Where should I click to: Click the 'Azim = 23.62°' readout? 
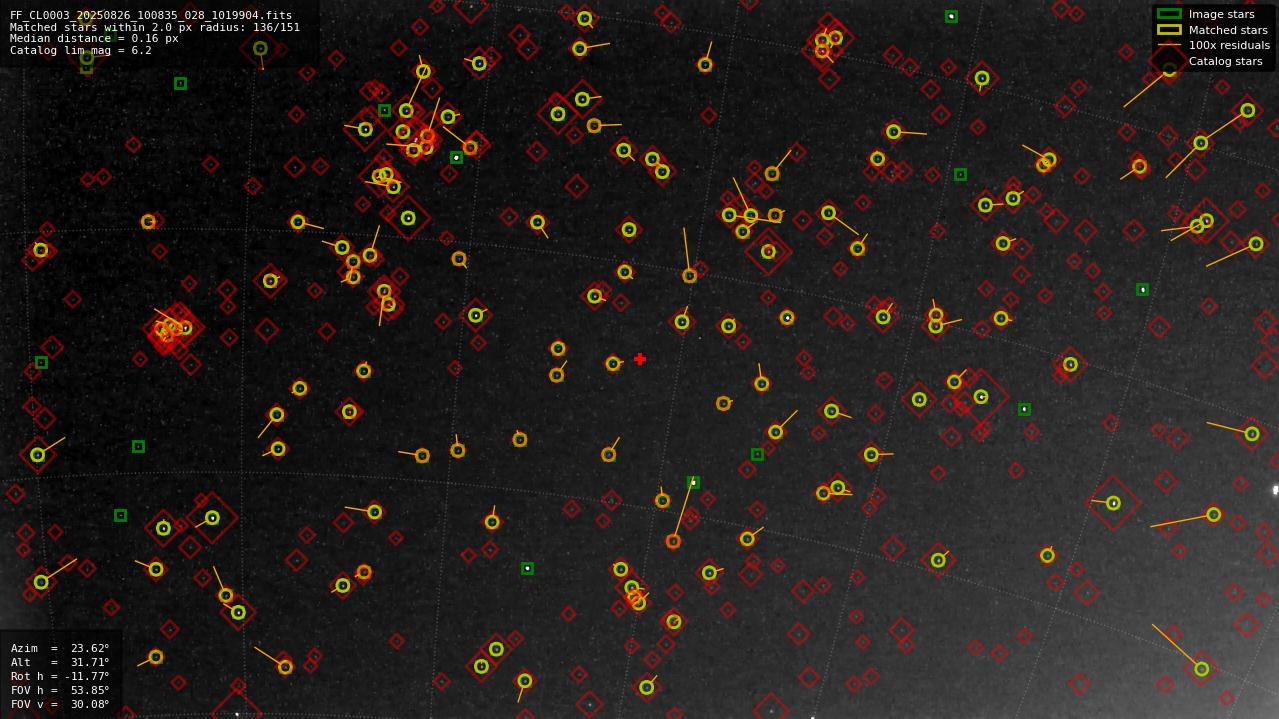[x=60, y=648]
